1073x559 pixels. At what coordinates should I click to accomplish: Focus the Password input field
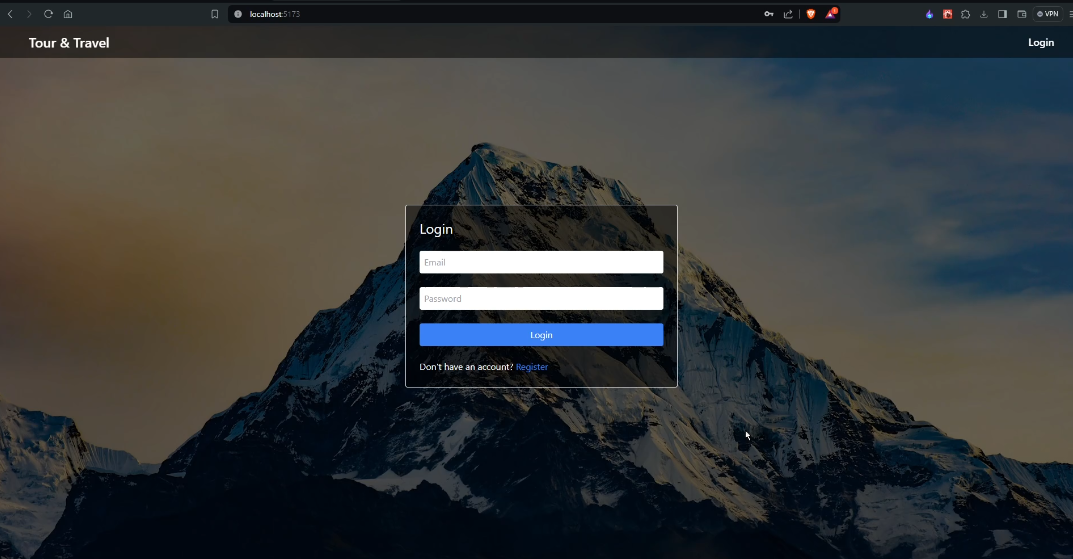(541, 298)
